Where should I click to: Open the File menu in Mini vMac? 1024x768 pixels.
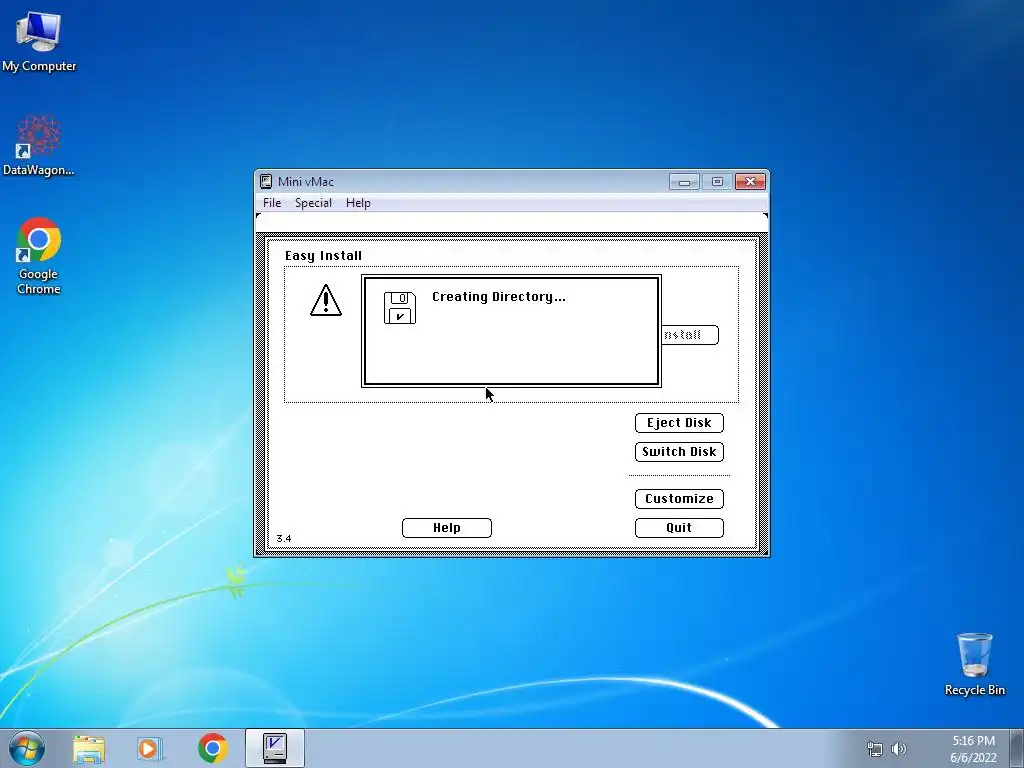(x=272, y=203)
